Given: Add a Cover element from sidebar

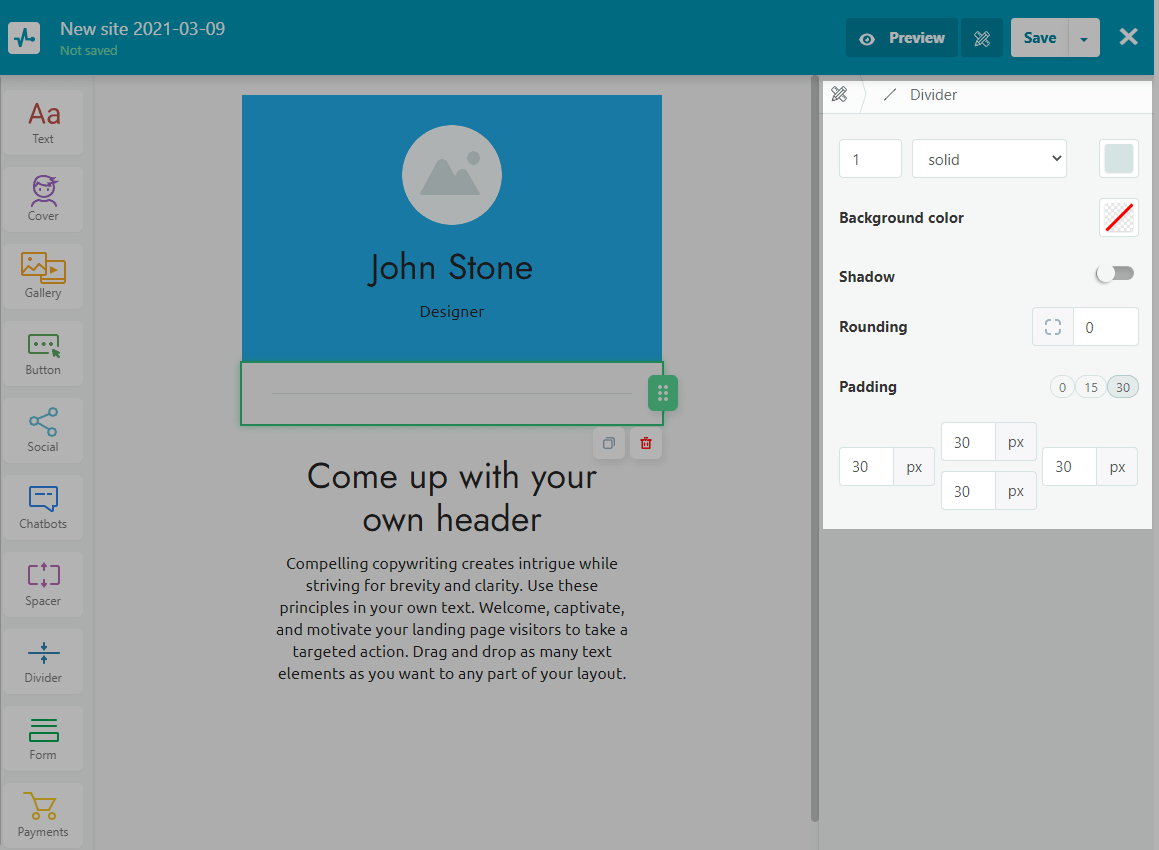Looking at the screenshot, I should click(x=43, y=200).
